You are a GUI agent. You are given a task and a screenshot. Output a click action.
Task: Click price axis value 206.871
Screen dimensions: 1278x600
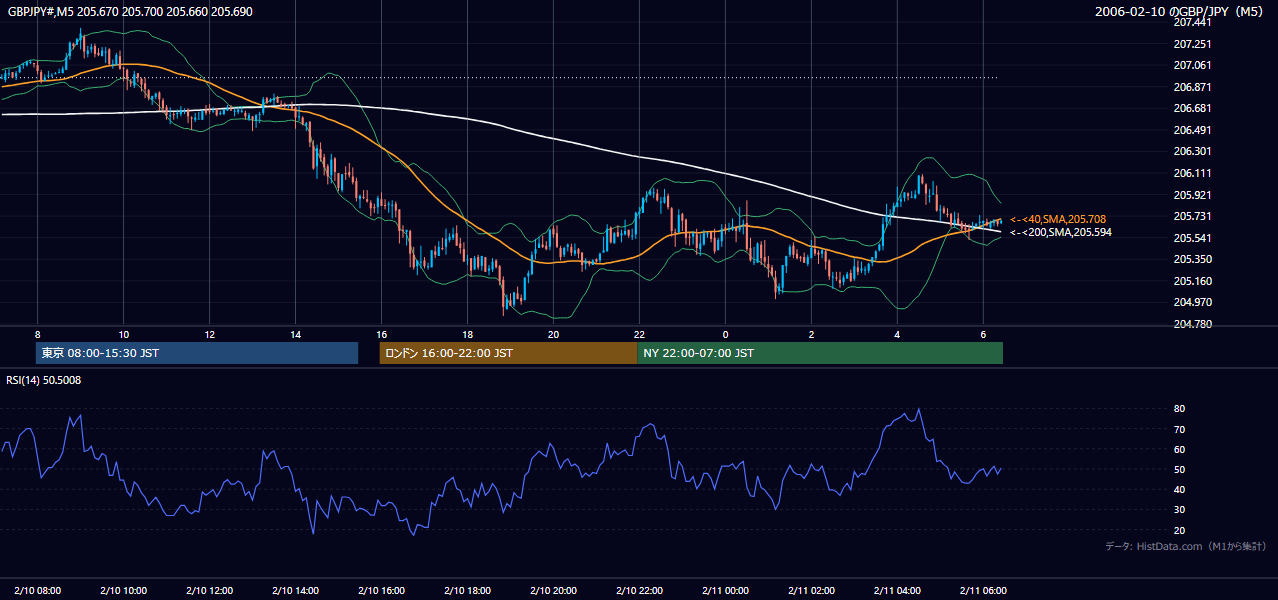1191,87
